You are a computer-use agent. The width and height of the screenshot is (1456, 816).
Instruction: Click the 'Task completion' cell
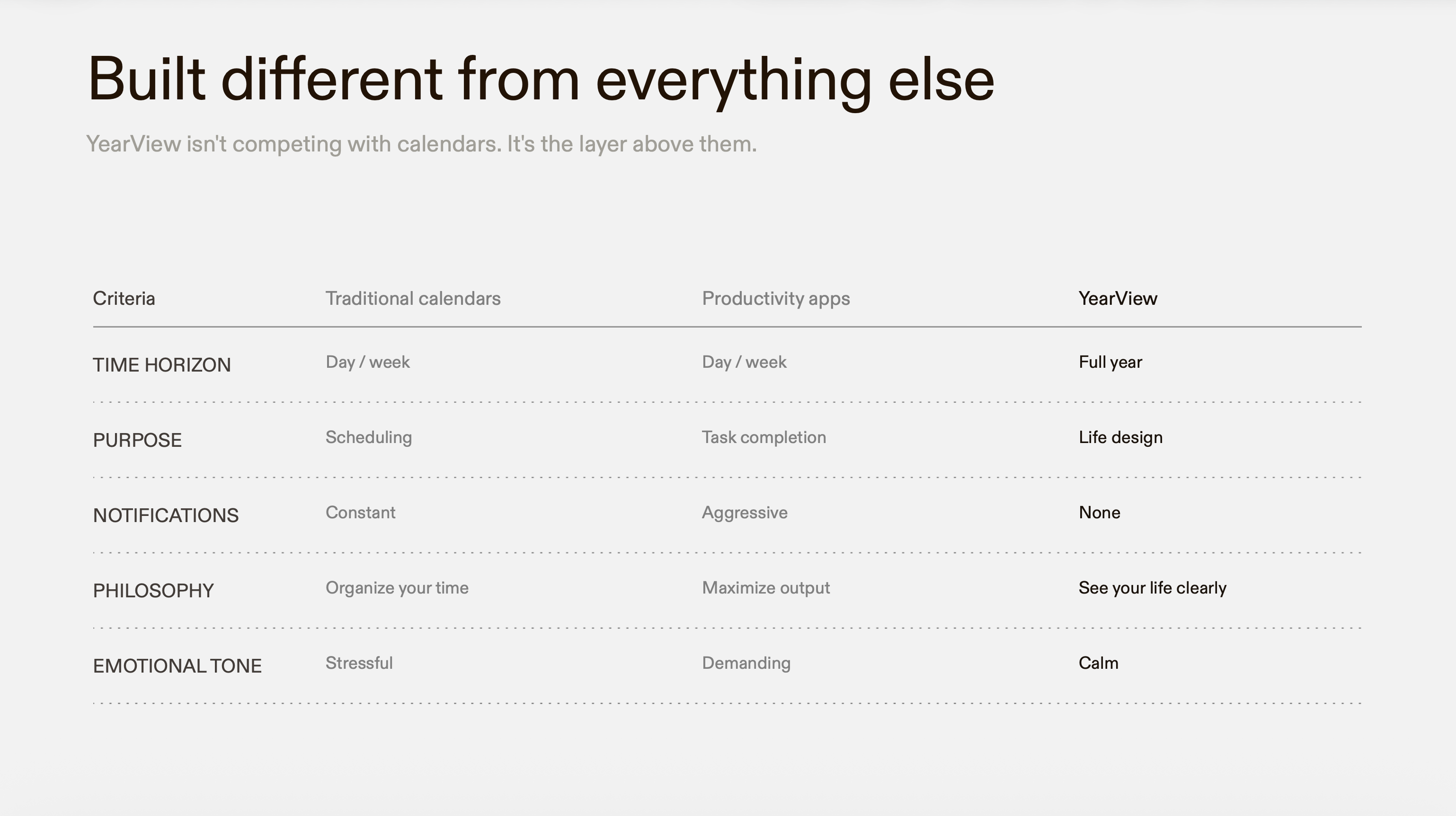[x=764, y=437]
